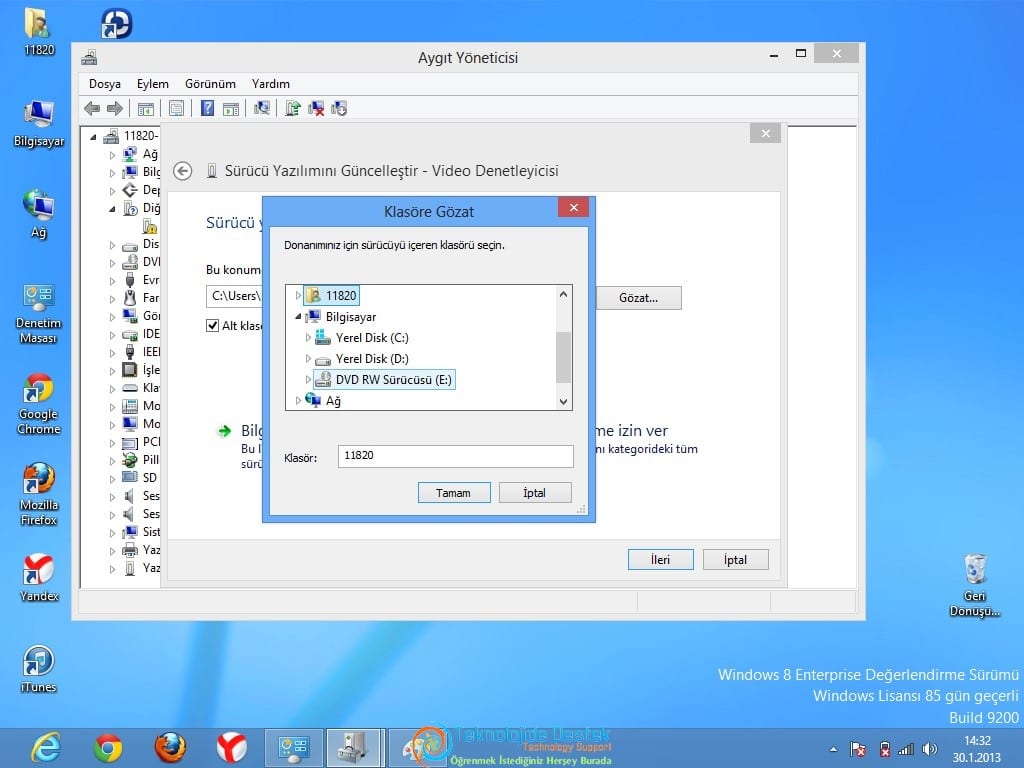Expand Yerel Disk (C:) in folder tree
Image resolution: width=1024 pixels, height=768 pixels.
point(308,338)
